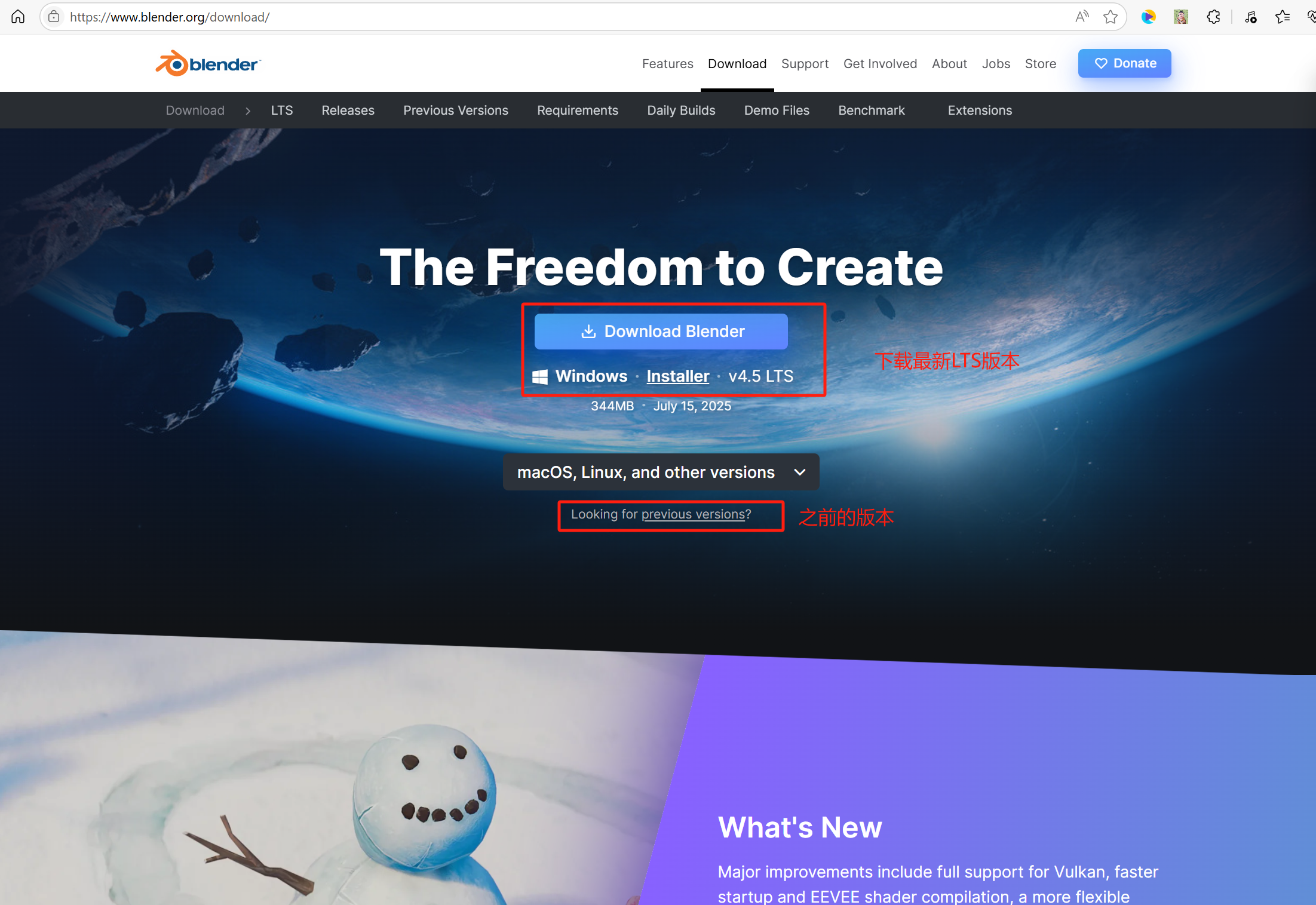Click the Blender logo
1316x905 pixels.
tap(208, 63)
